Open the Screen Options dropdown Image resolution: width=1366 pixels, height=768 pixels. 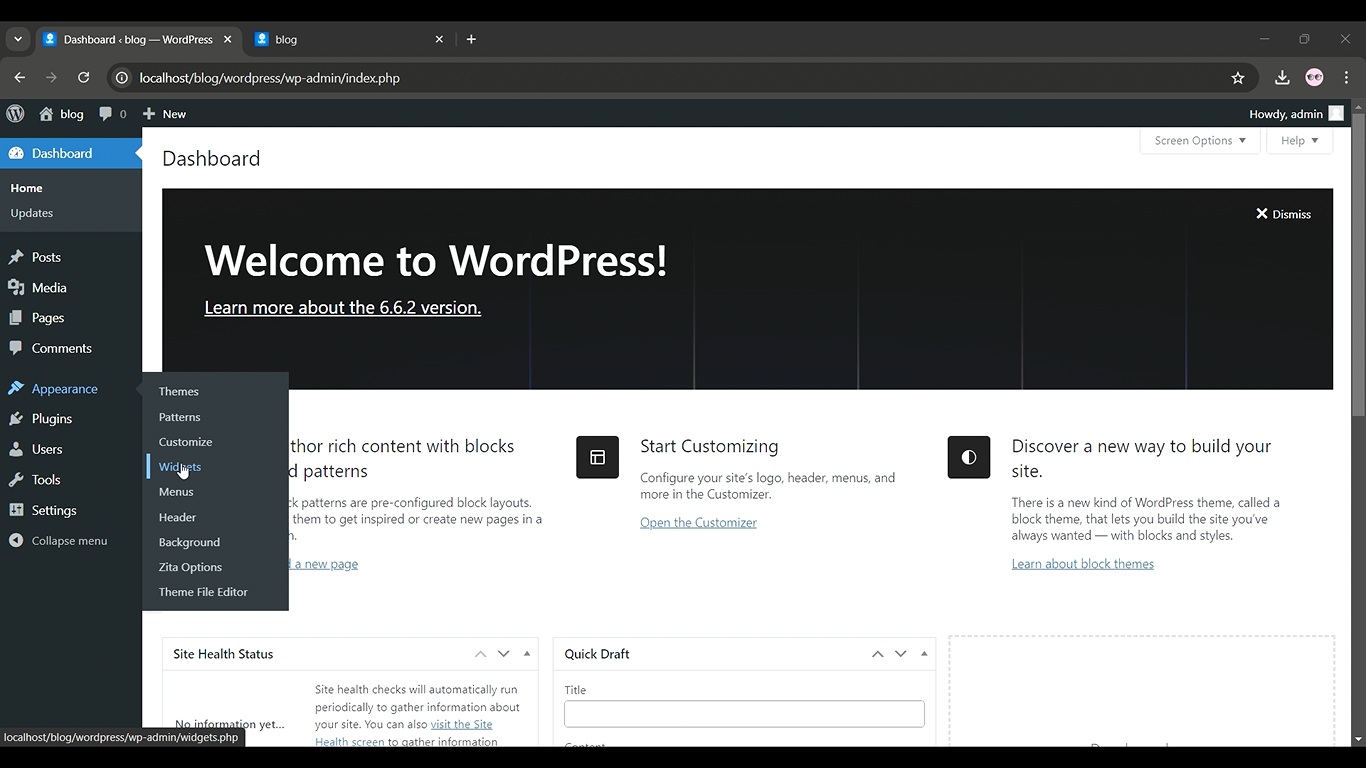(1200, 141)
